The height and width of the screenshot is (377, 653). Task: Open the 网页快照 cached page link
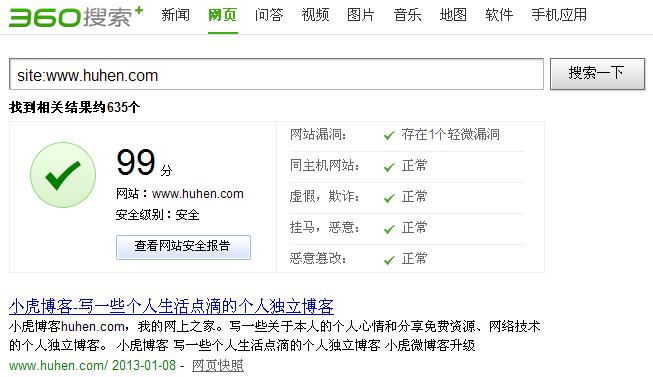pos(217,365)
